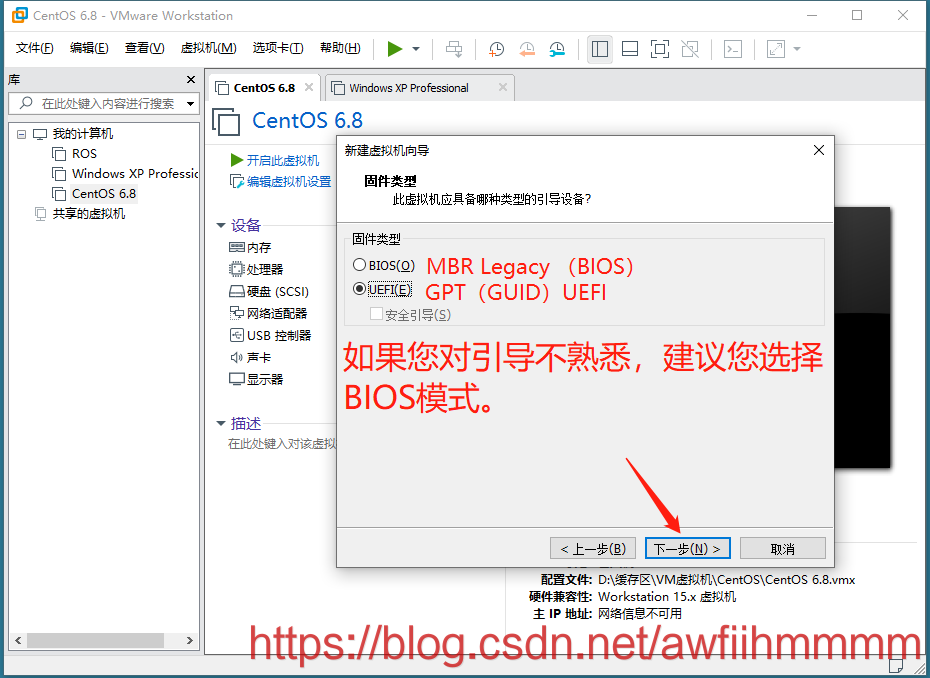
Task: Toggle the library sidebar view icon
Action: pos(600,49)
